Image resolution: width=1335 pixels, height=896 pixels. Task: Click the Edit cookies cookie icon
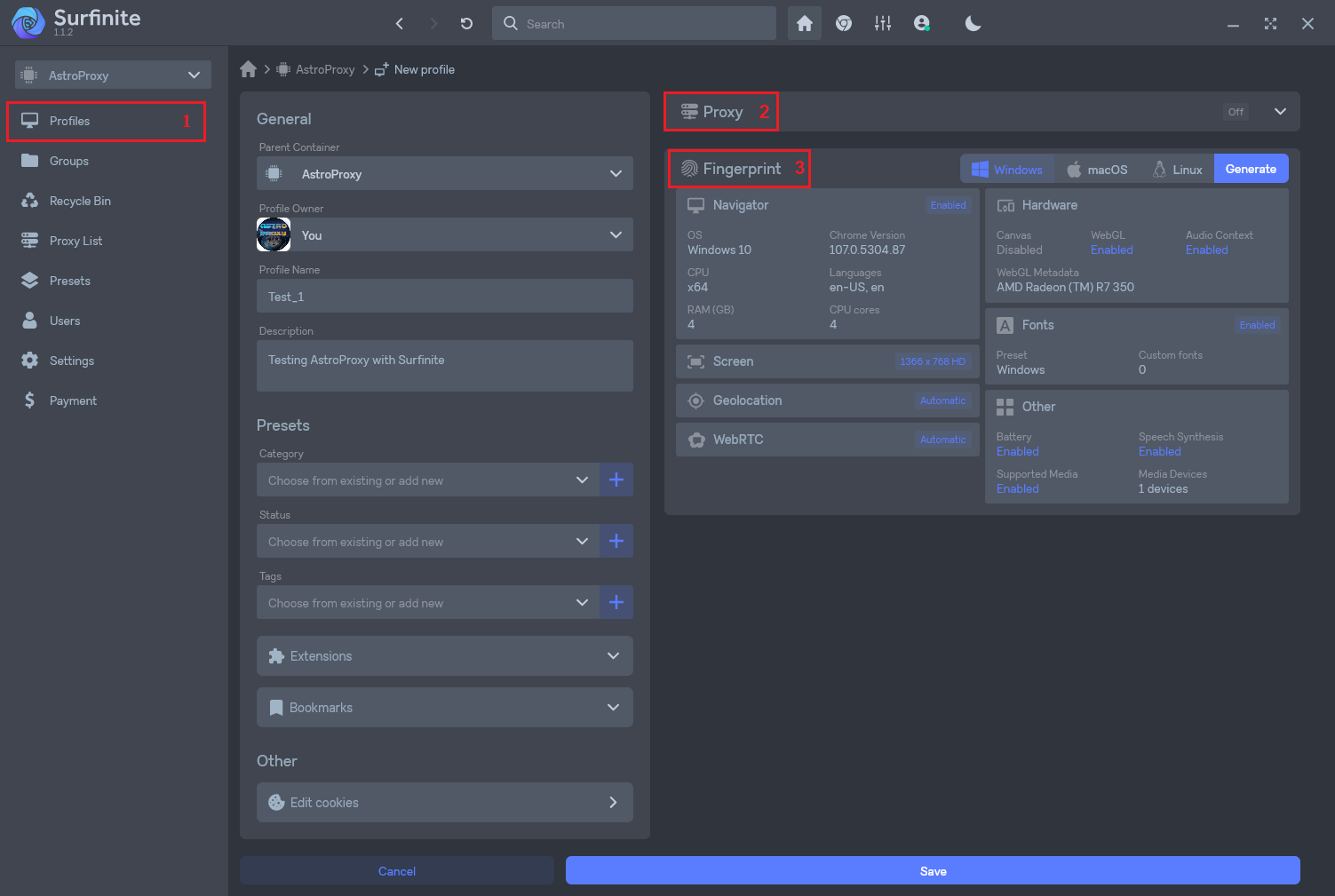276,803
